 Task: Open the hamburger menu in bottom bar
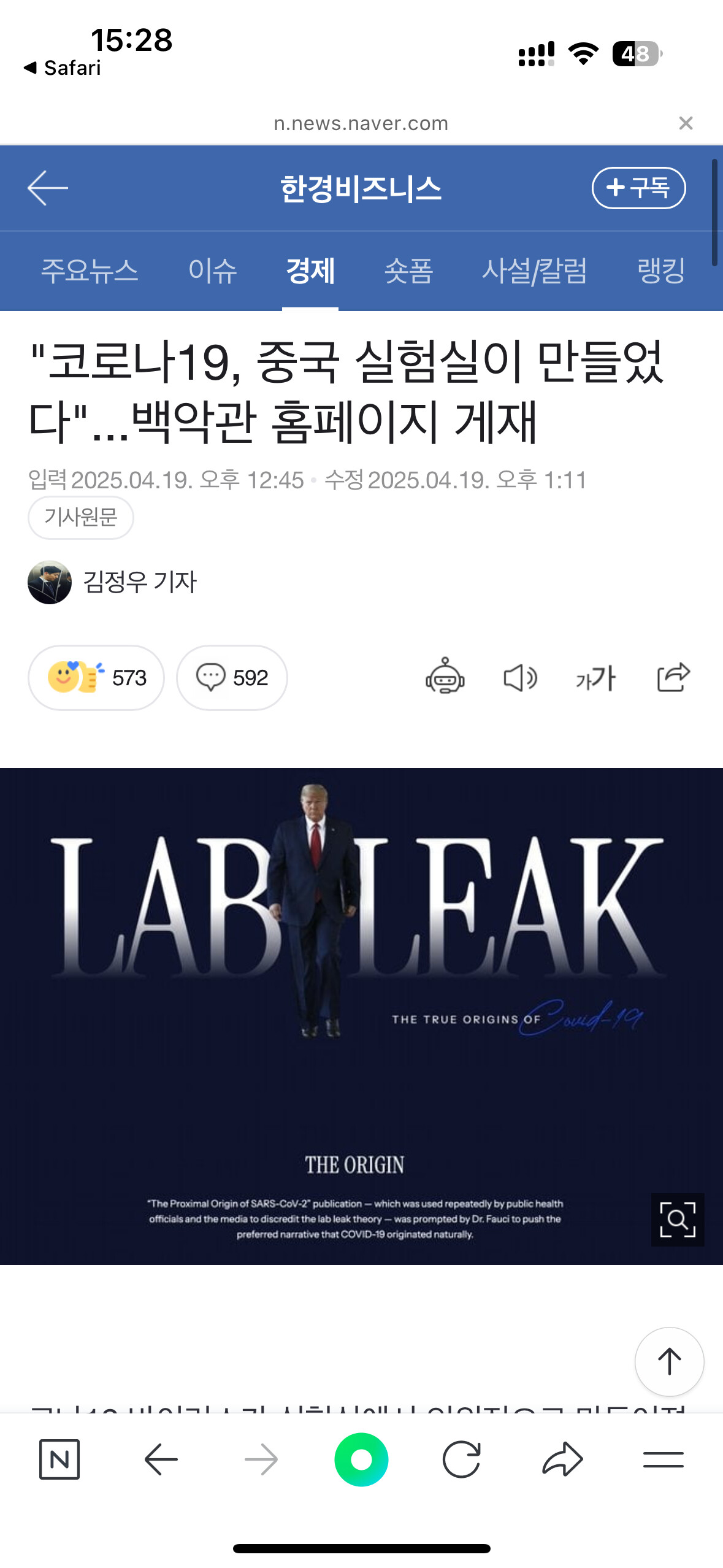click(663, 1459)
